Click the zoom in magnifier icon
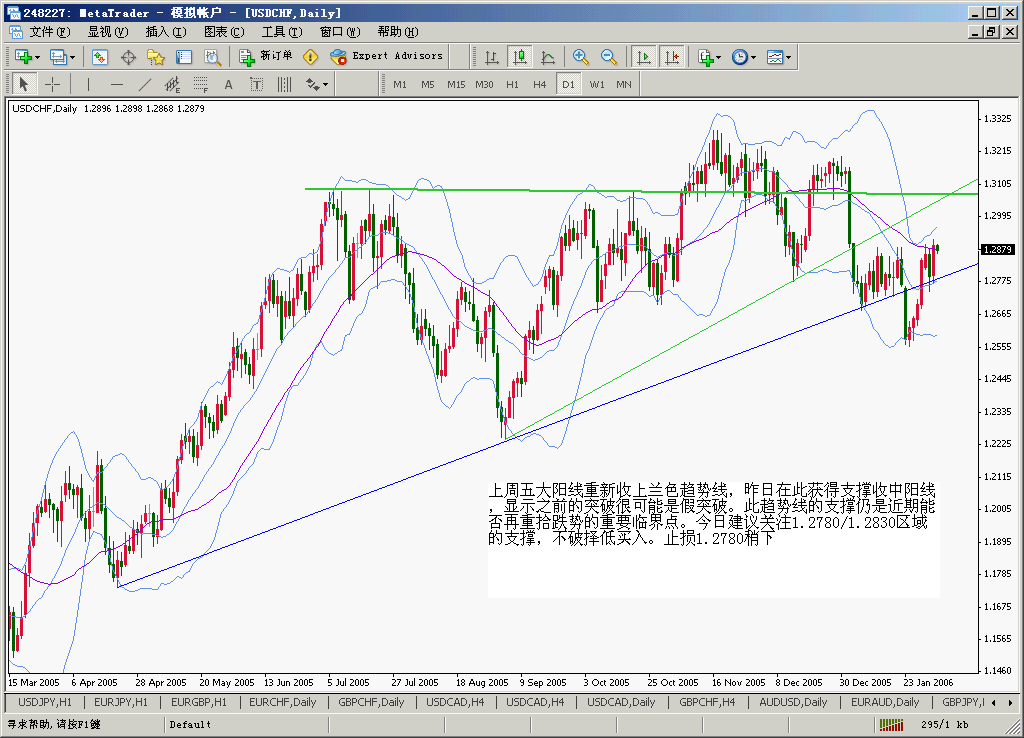Viewport: 1024px width, 738px height. coord(581,57)
